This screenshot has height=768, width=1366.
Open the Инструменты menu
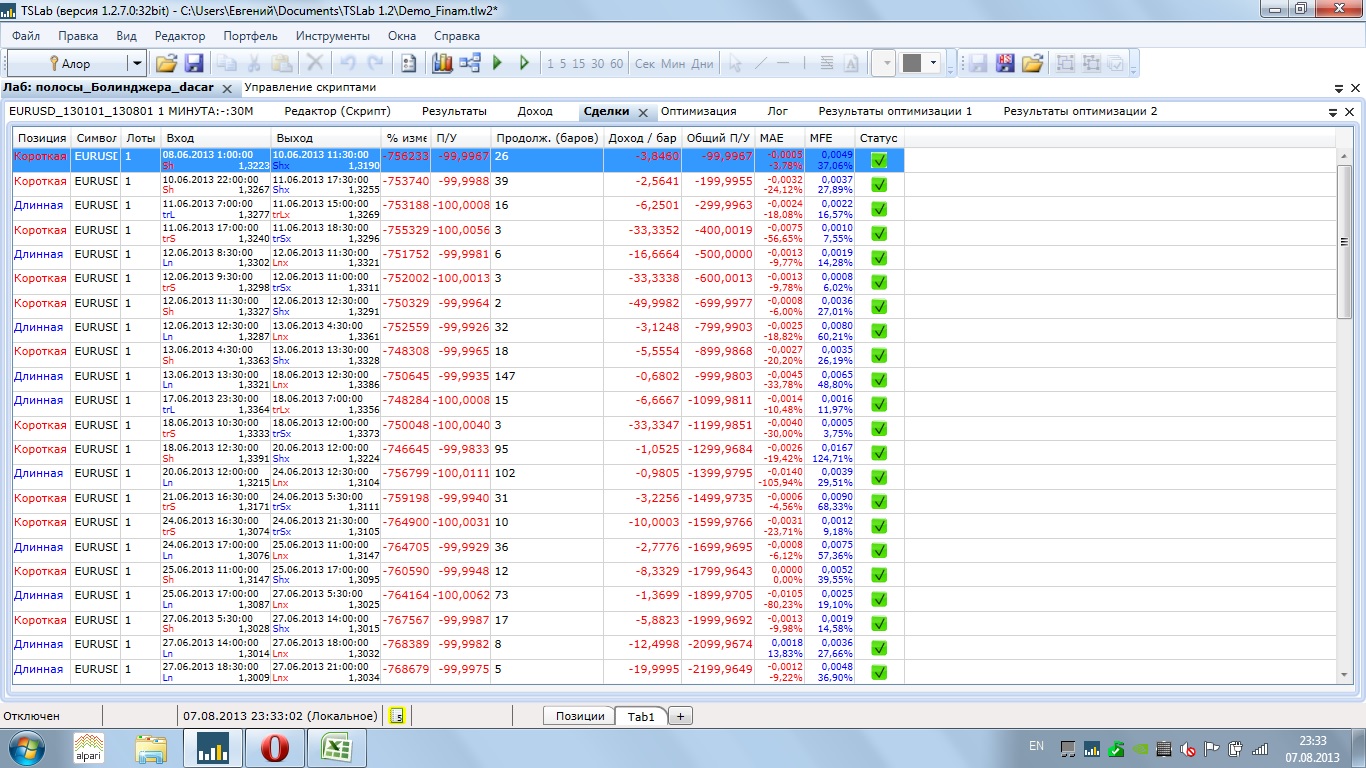[x=332, y=36]
